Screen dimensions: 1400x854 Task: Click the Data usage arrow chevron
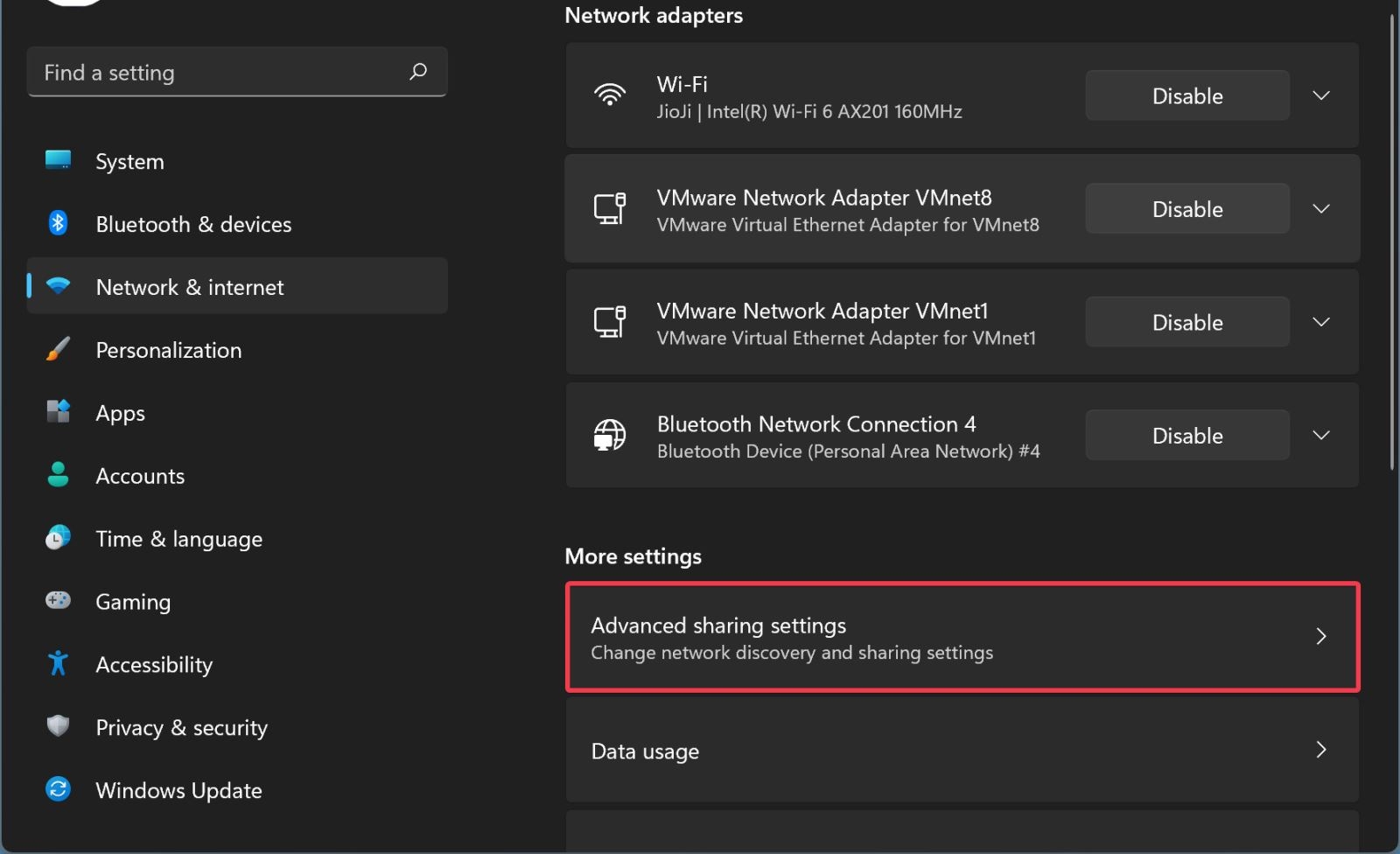(x=1321, y=750)
